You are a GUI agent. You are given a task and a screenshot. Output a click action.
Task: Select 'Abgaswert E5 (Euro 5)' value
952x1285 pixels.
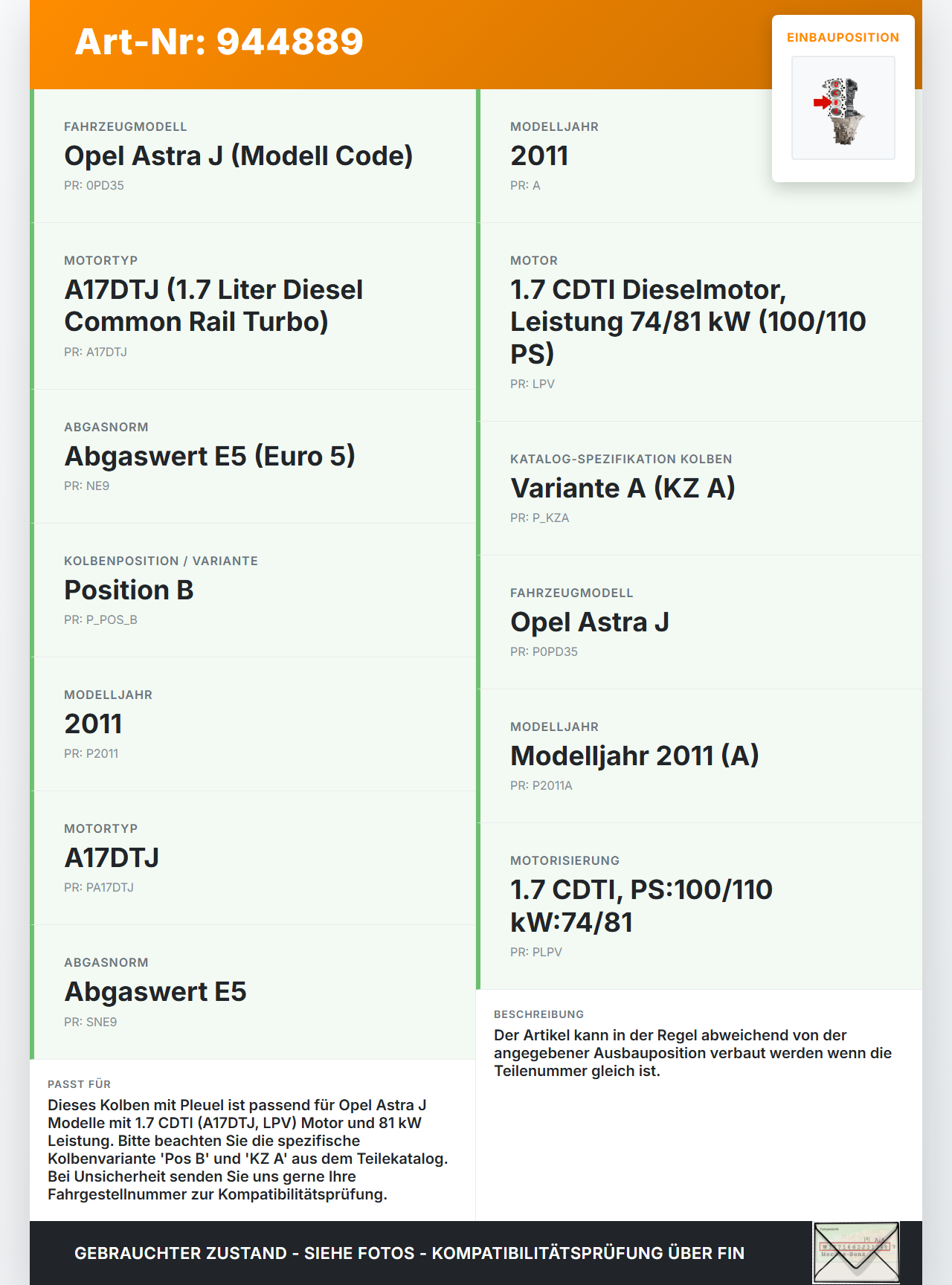[x=210, y=456]
